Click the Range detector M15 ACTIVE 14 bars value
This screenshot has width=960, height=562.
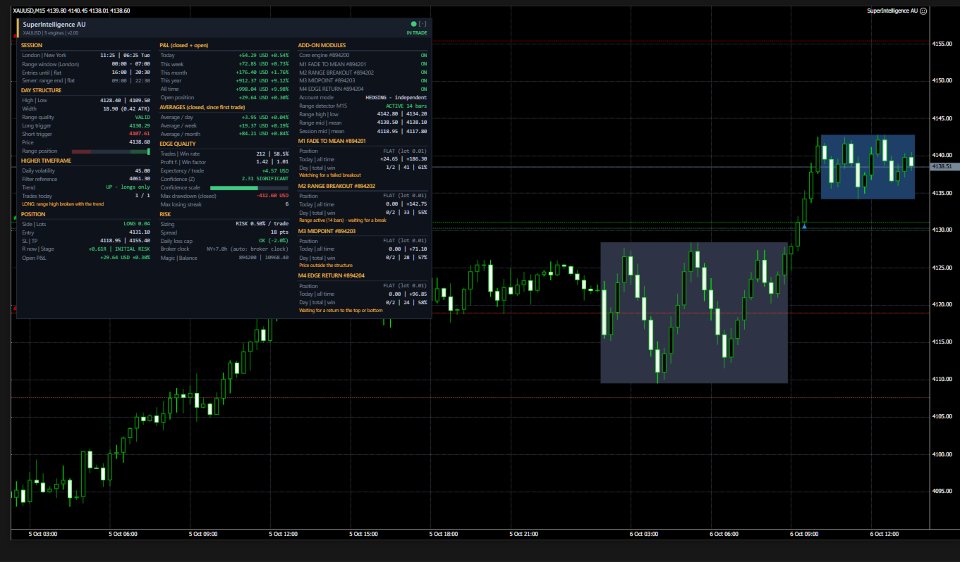[x=407, y=106]
